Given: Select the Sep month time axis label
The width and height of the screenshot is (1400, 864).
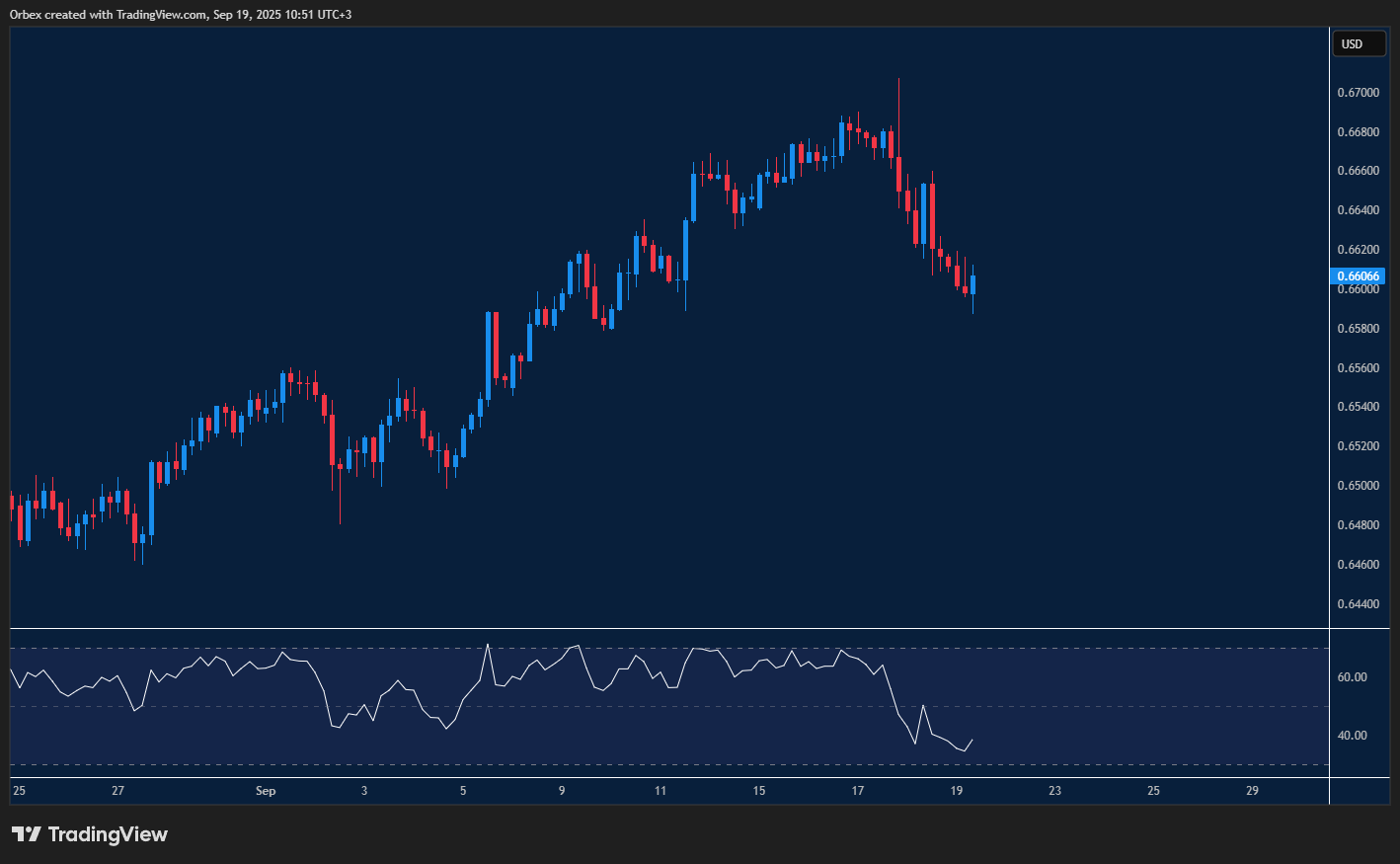Looking at the screenshot, I should tap(265, 791).
